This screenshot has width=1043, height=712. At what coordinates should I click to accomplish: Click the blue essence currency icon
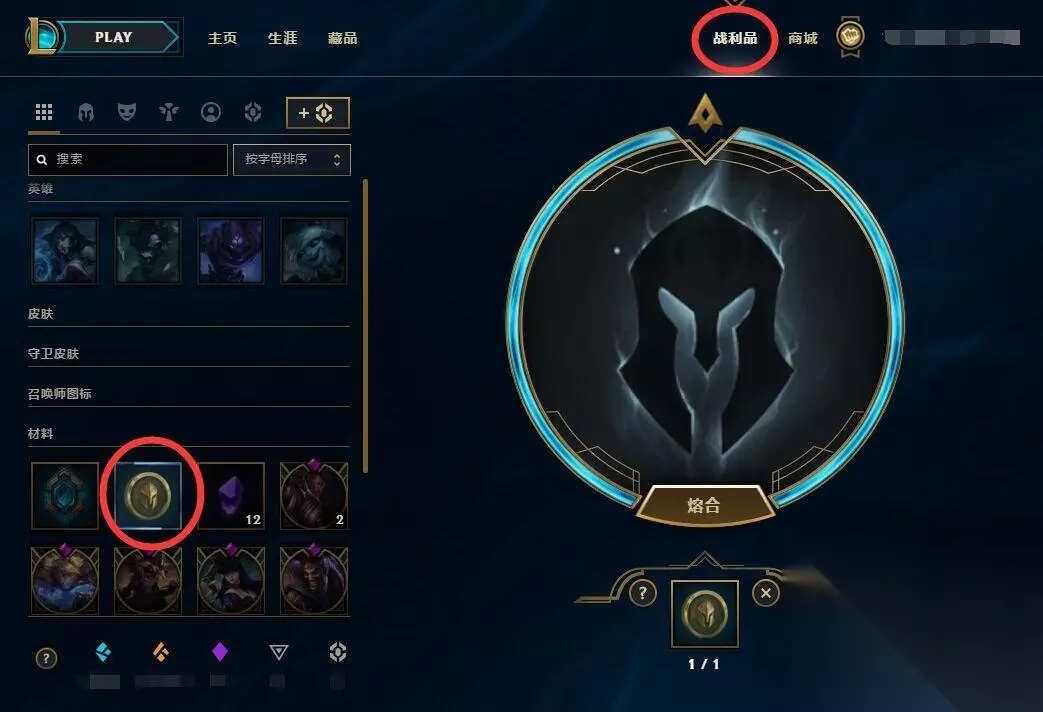(x=103, y=652)
